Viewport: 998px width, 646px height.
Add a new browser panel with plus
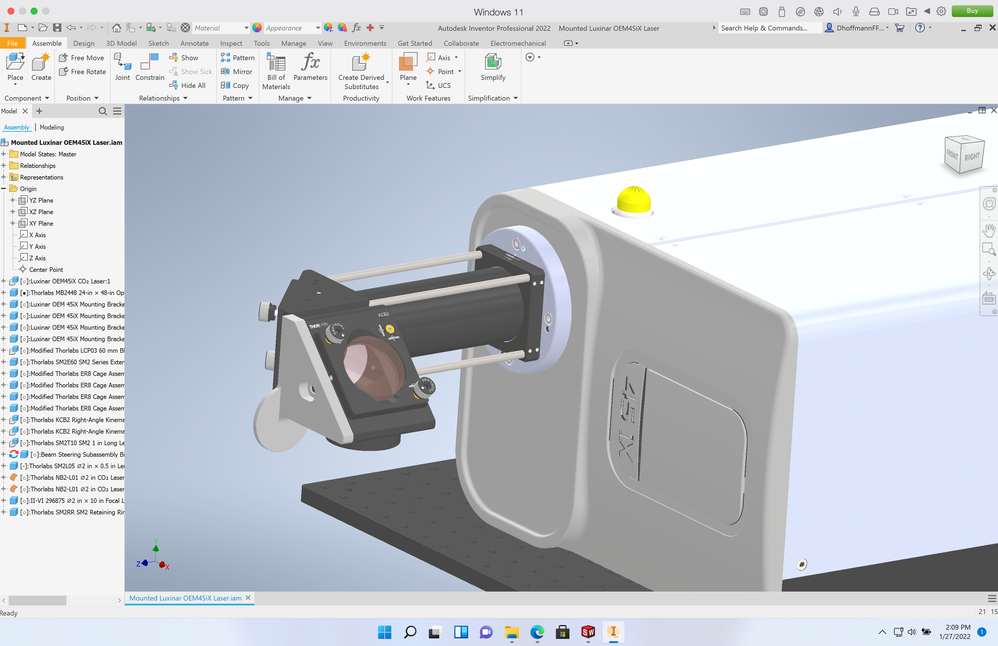pyautogui.click(x=39, y=111)
